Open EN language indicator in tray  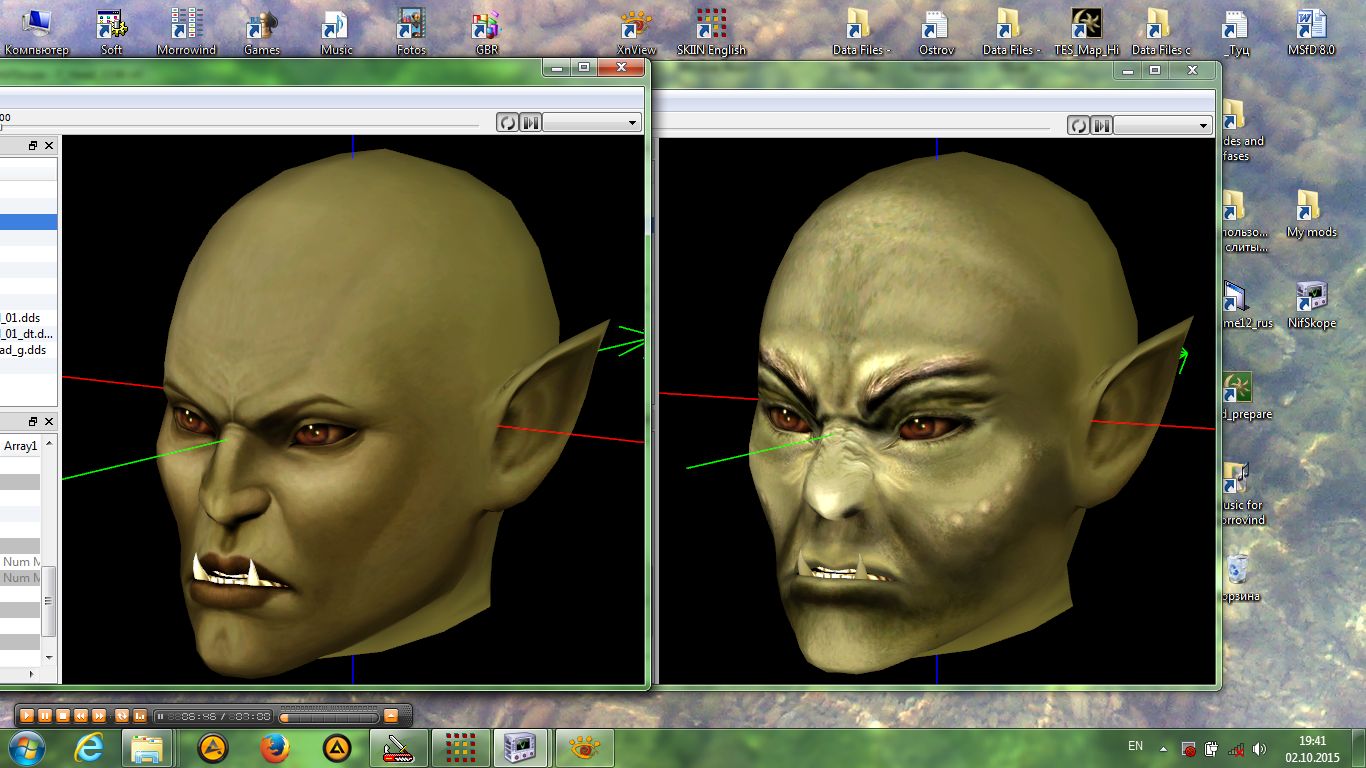pos(1135,746)
